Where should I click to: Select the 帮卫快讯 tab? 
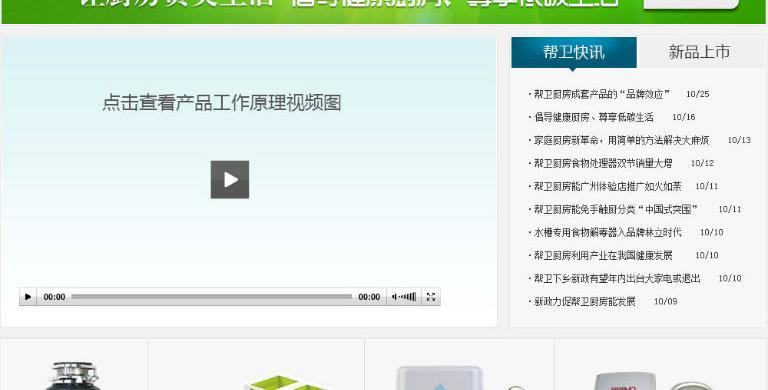coord(574,52)
